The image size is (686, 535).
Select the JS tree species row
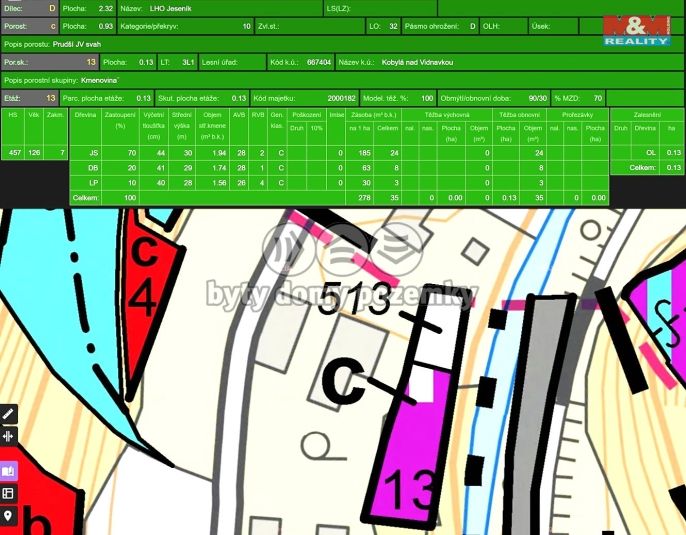coord(93,152)
